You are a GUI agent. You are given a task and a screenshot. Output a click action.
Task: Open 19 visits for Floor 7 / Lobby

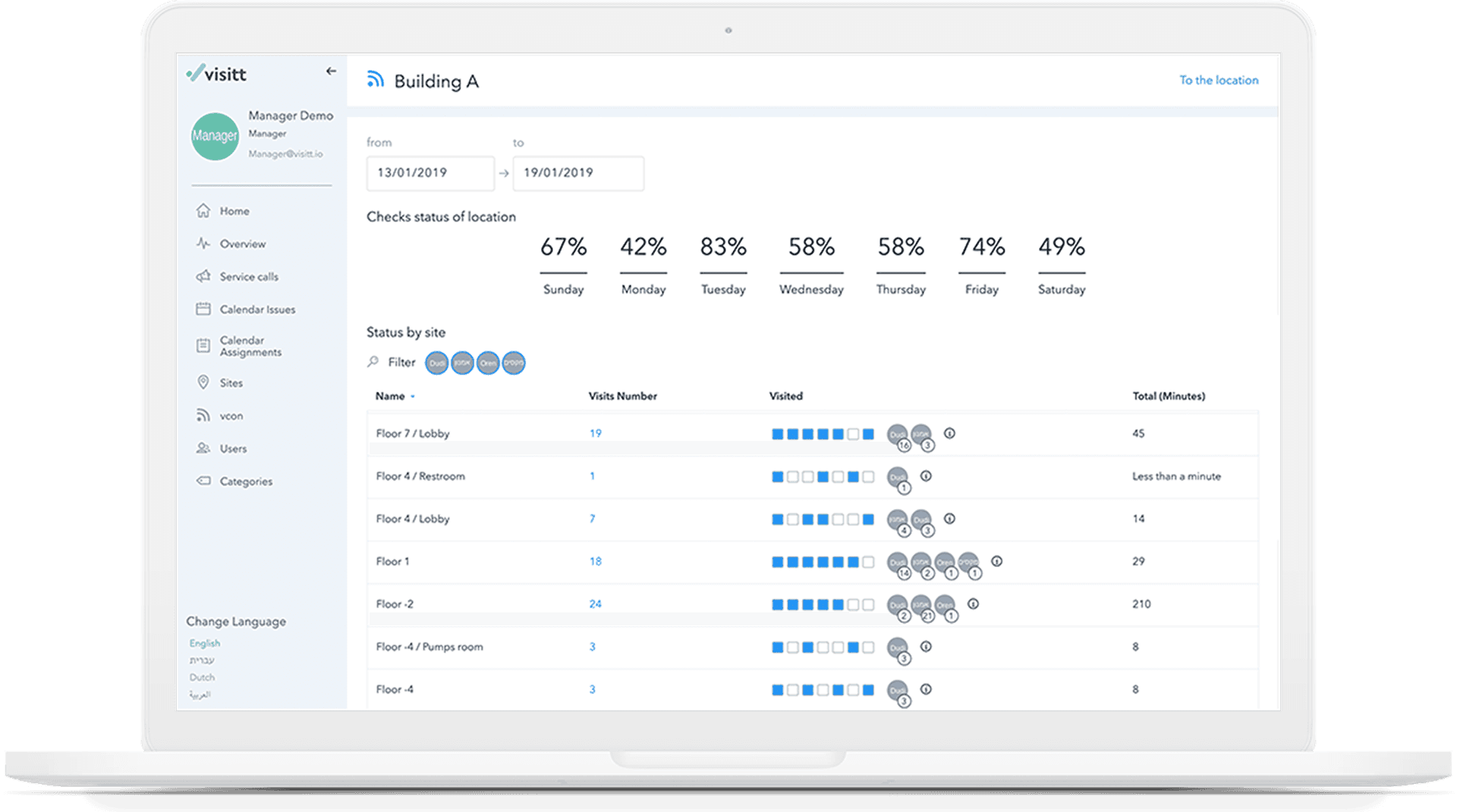(x=595, y=433)
